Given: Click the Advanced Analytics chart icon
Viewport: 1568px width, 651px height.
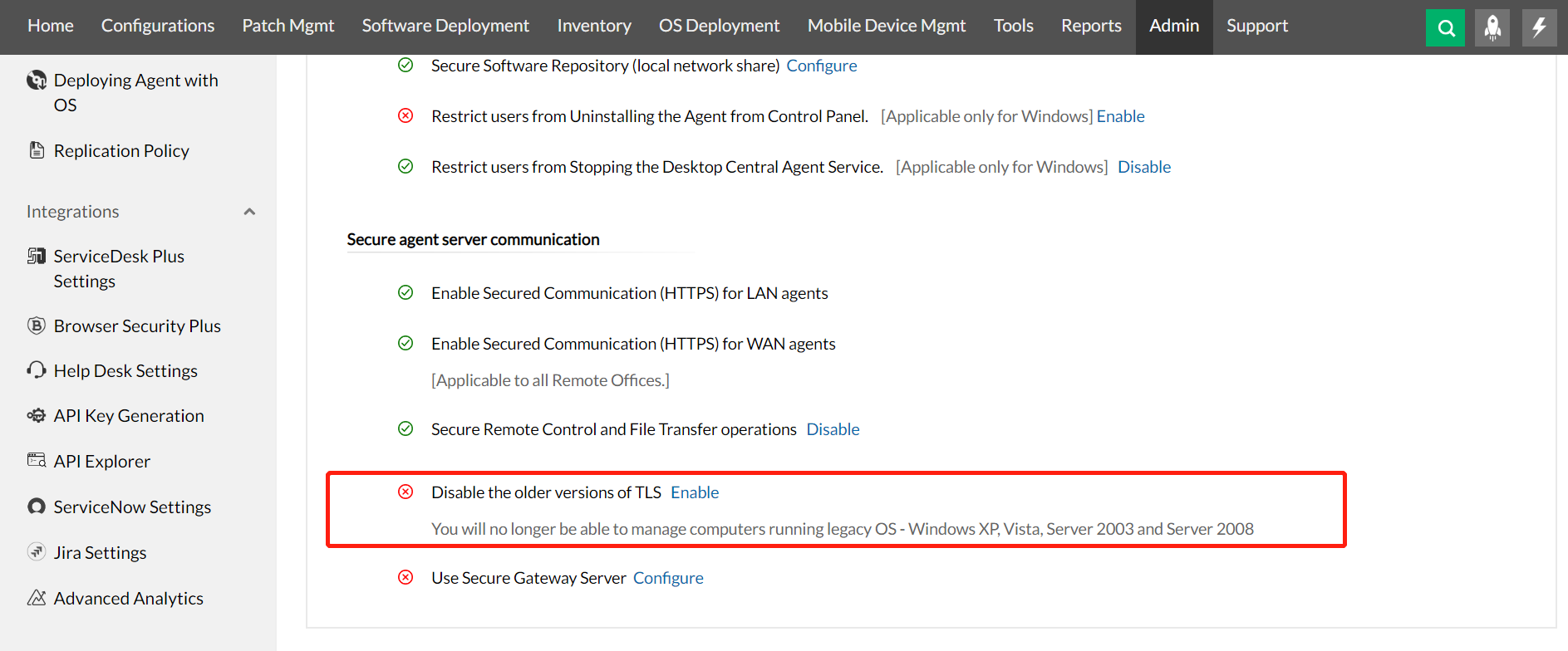Looking at the screenshot, I should pos(37,598).
